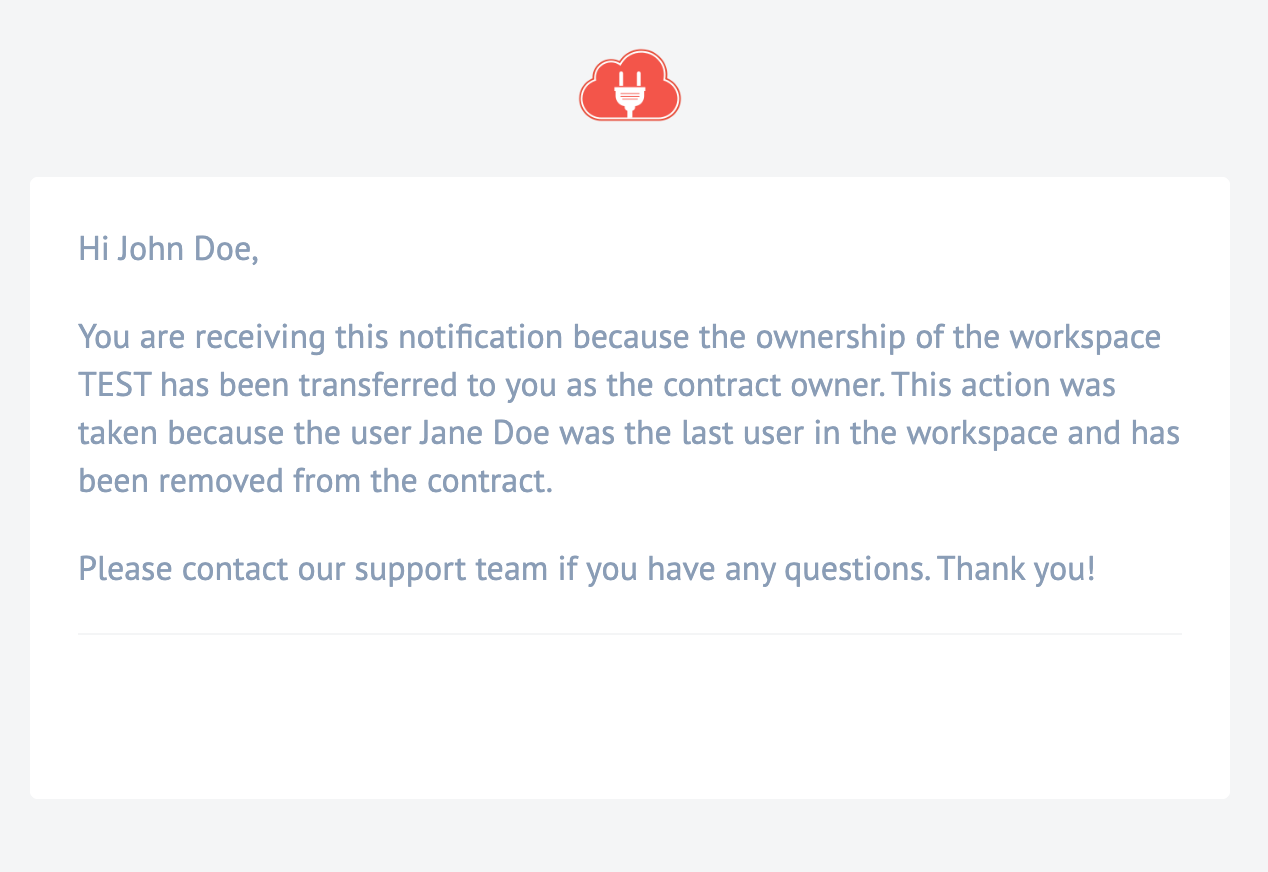Click the horizontal divider line below the message
This screenshot has height=872, width=1268.
click(x=630, y=634)
